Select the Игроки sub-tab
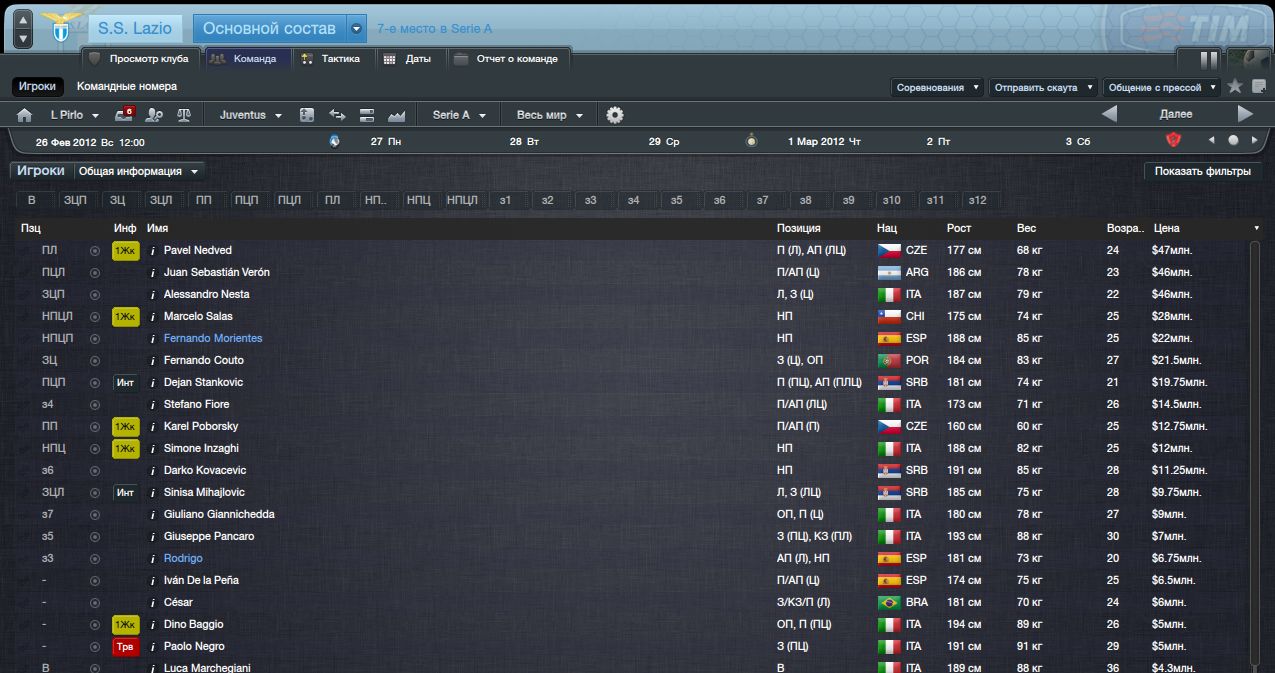Screen dimensions: 1275x673 (37, 87)
